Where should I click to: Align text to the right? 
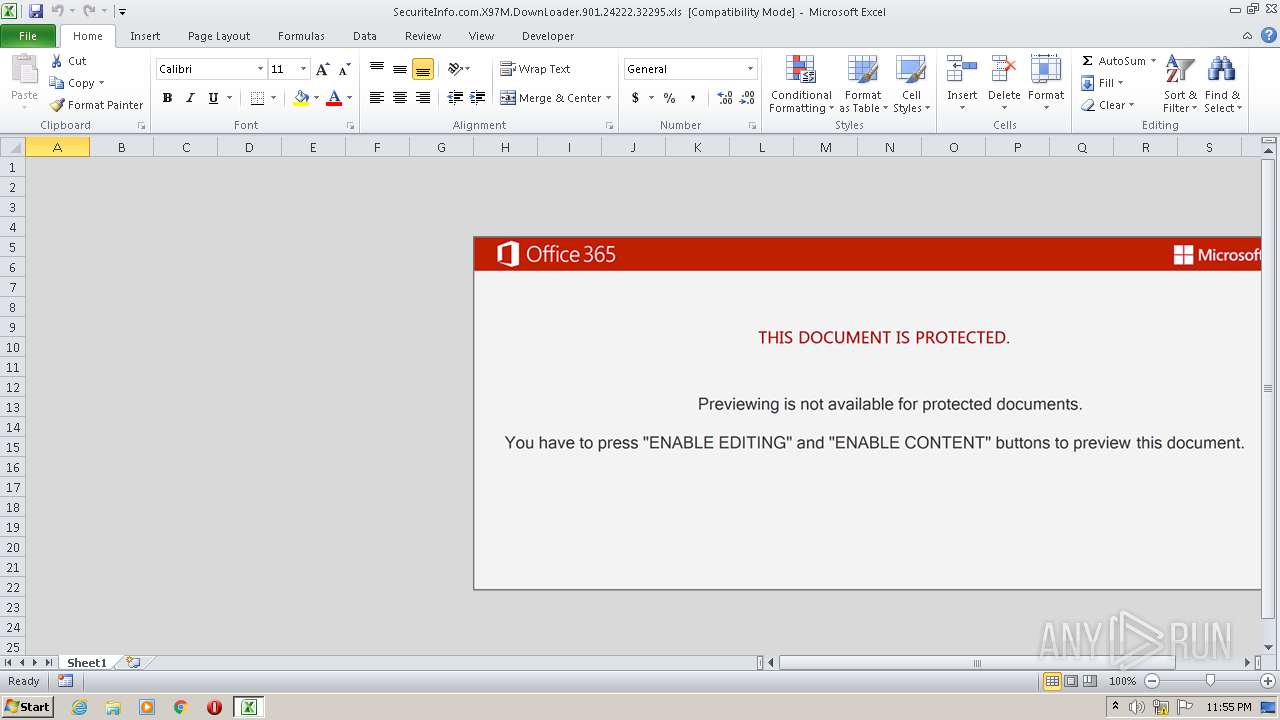pos(423,98)
